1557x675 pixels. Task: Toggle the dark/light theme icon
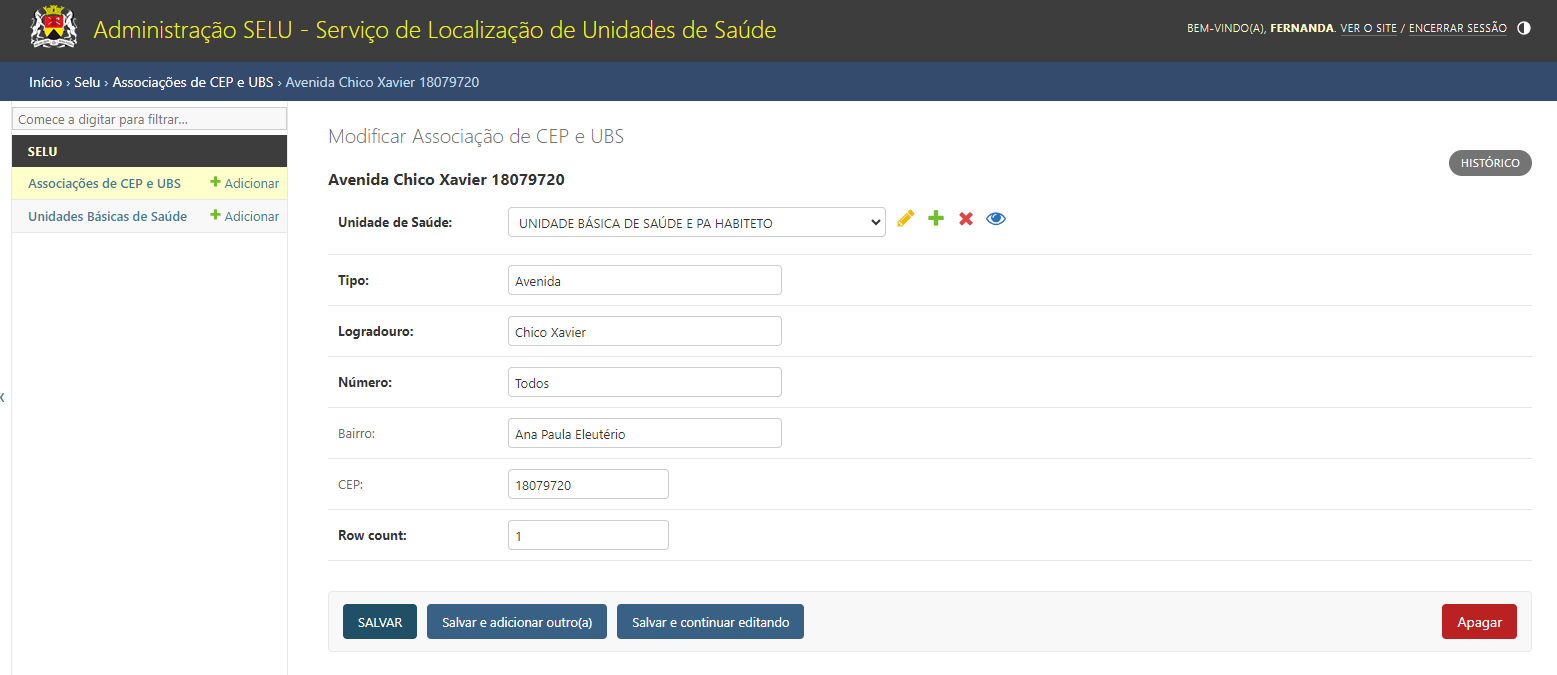(1524, 28)
